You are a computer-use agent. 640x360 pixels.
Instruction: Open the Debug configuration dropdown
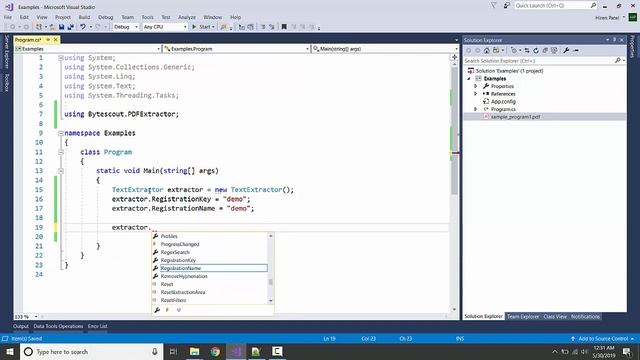pyautogui.click(x=126, y=27)
